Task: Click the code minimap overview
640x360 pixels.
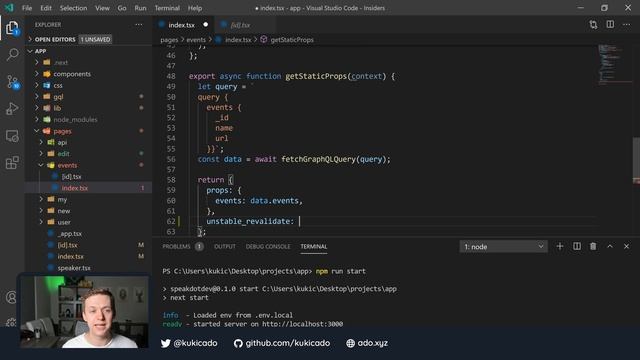Action: click(614, 64)
